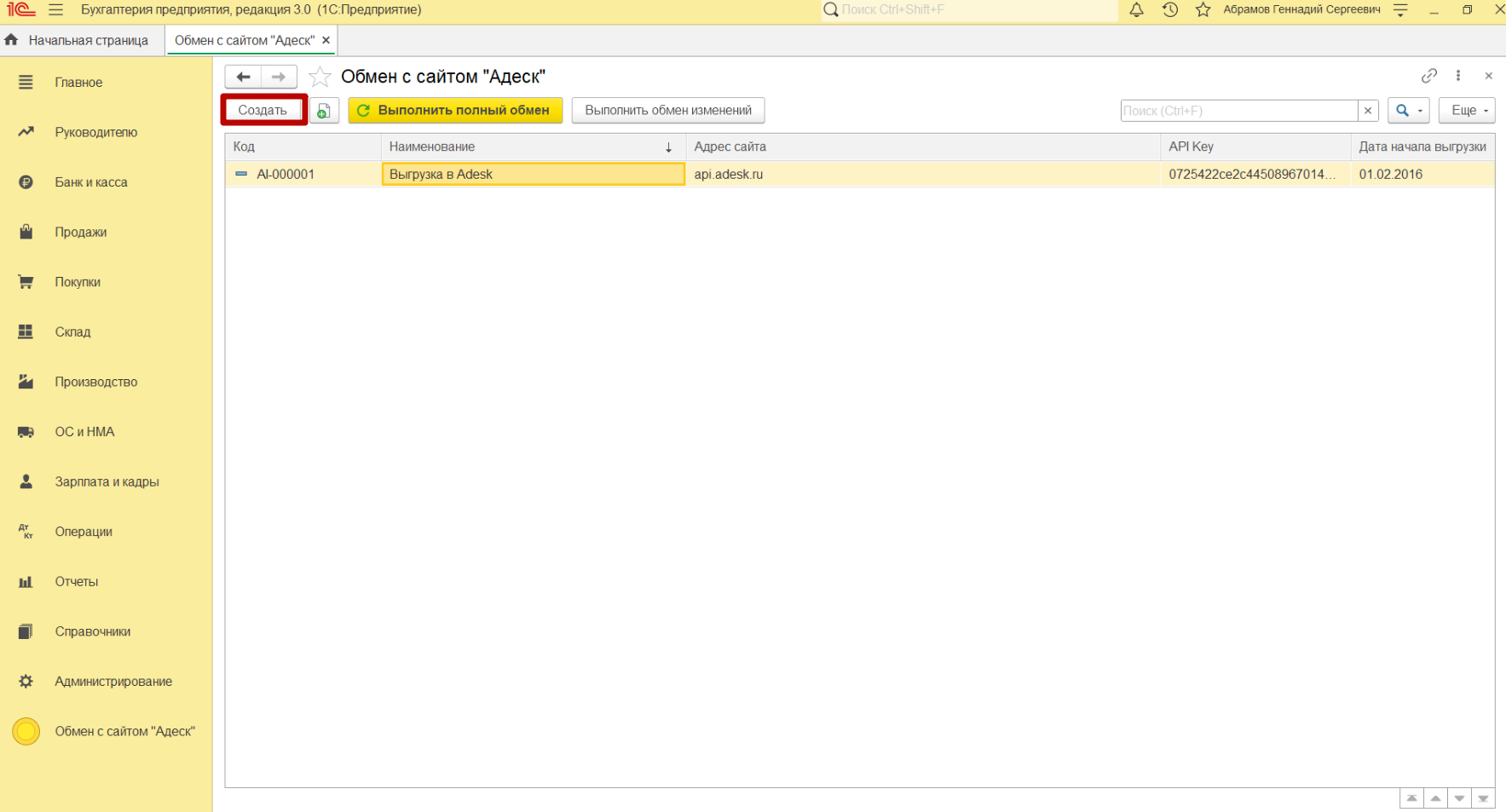The image size is (1506, 812).
Task: Open the magnifier search dropdown
Action: [1408, 111]
